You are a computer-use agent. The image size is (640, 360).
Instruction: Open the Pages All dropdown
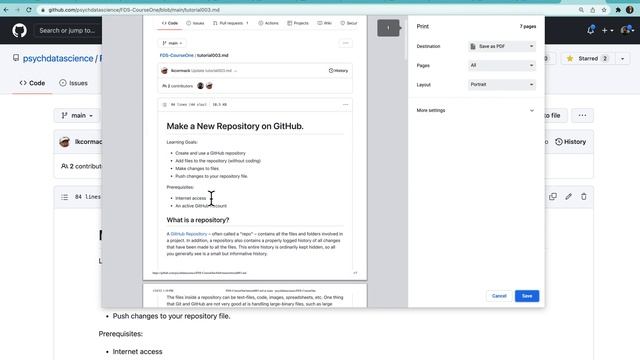[x=502, y=65]
